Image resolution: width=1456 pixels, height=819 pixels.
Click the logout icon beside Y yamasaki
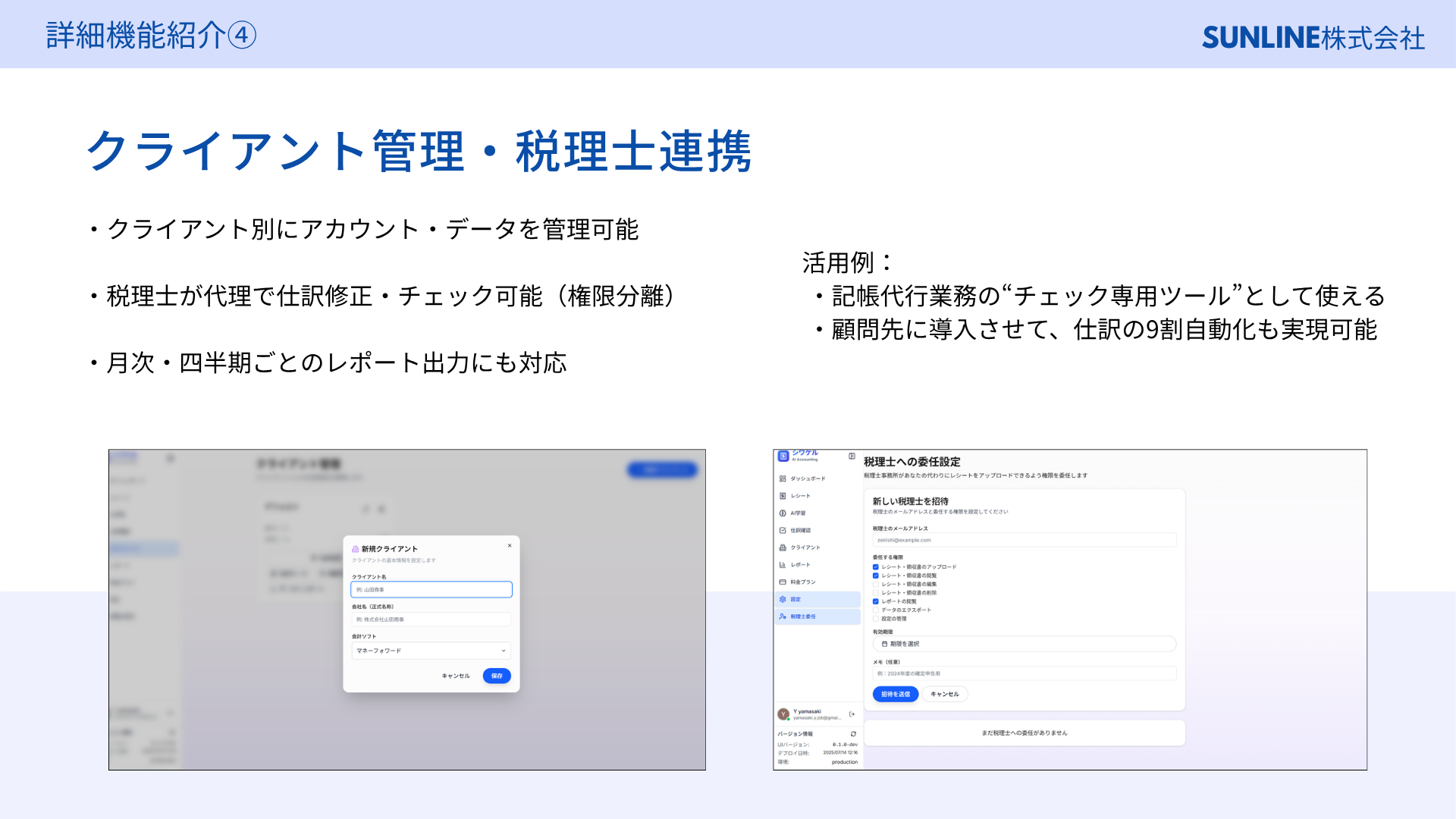coord(852,714)
